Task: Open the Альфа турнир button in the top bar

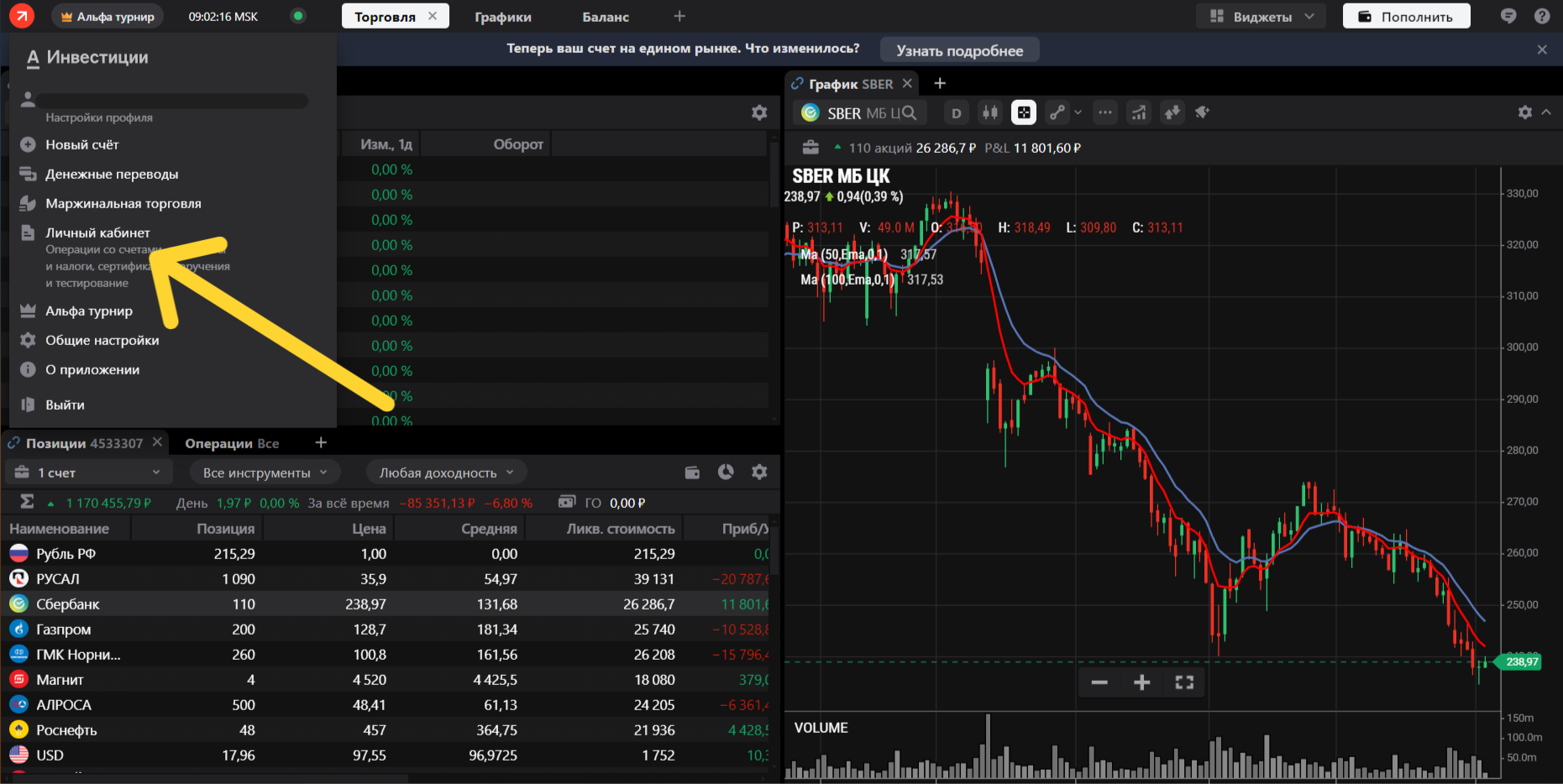Action: 108,16
